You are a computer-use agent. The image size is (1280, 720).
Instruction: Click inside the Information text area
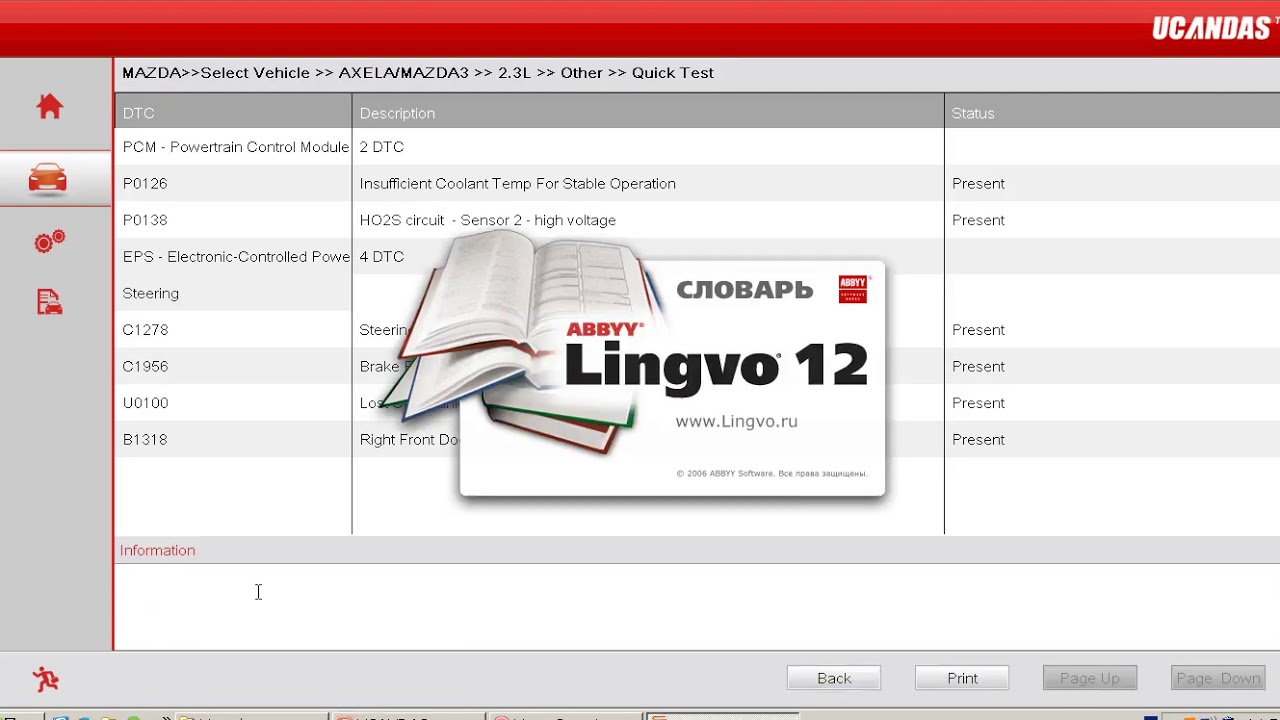pyautogui.click(x=697, y=606)
